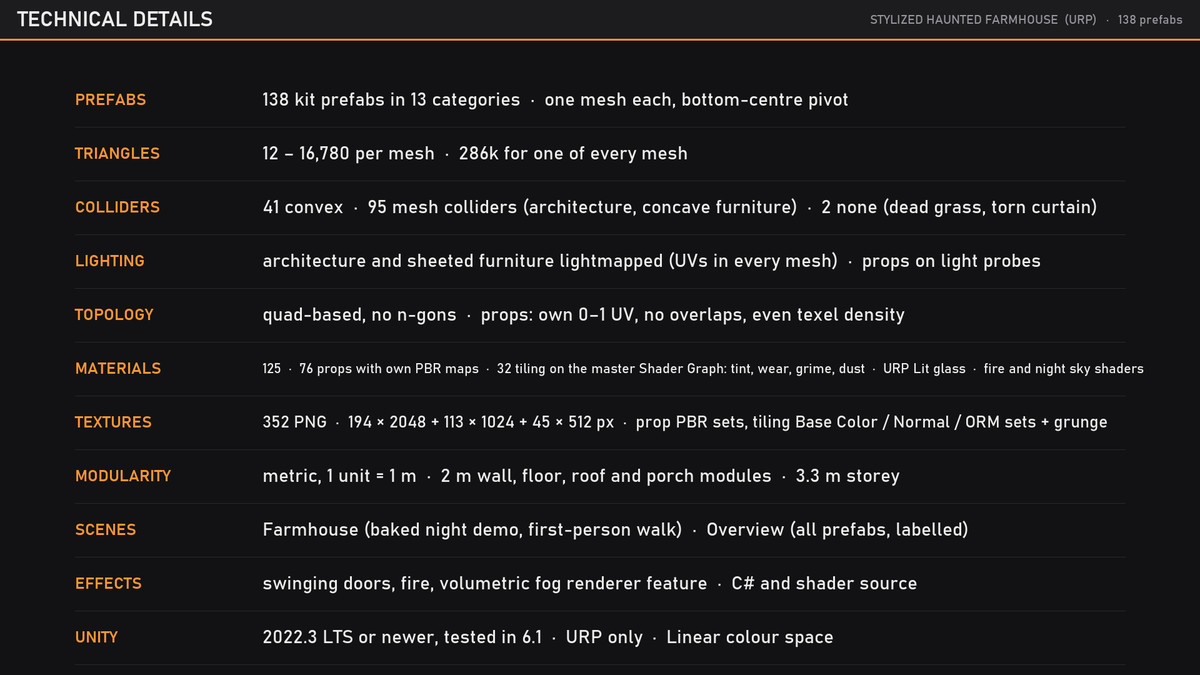1200x675 pixels.
Task: Select the PREFABS row label
Action: [x=110, y=100]
